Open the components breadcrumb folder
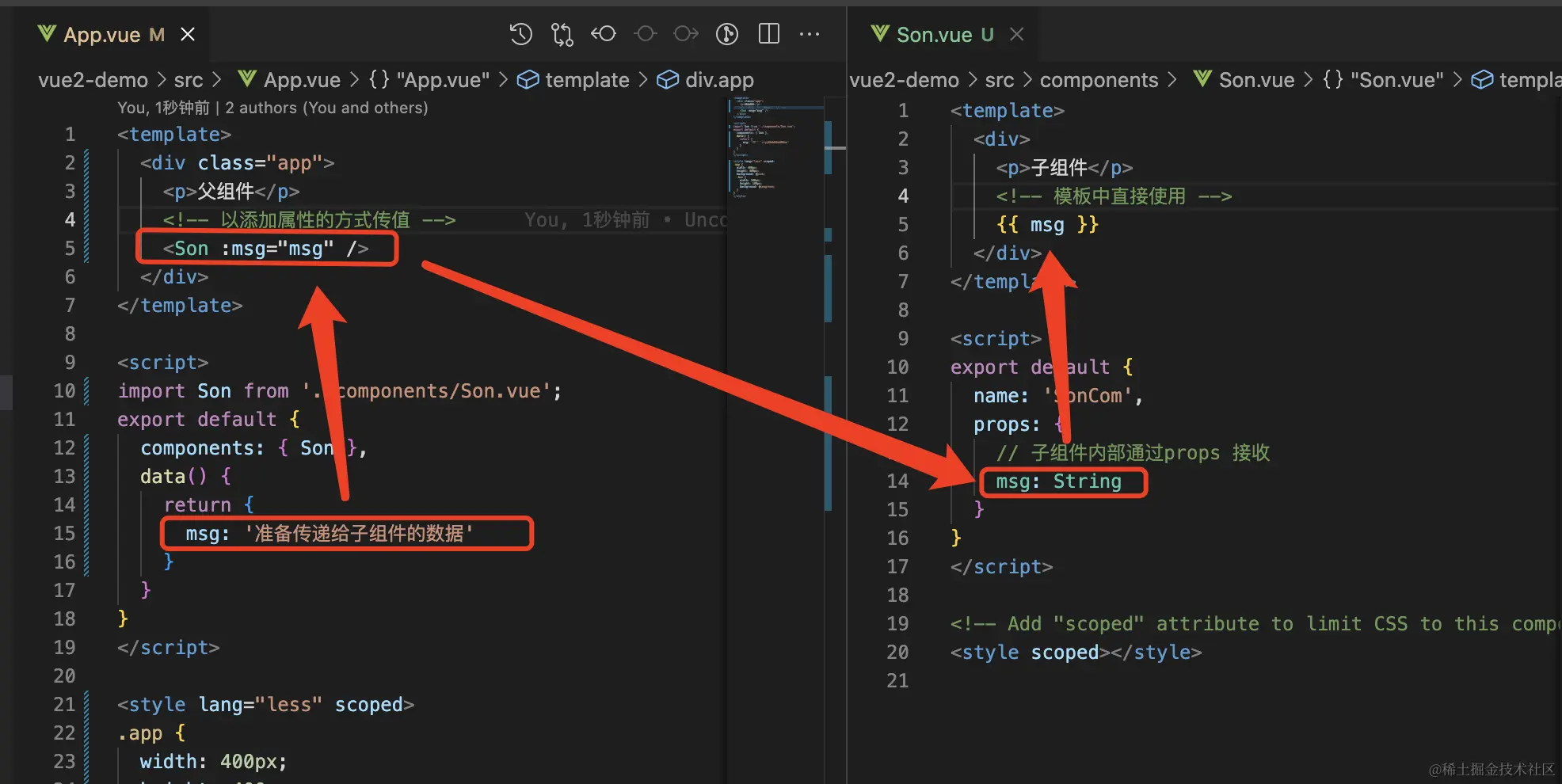The width and height of the screenshot is (1562, 784). pos(1099,80)
